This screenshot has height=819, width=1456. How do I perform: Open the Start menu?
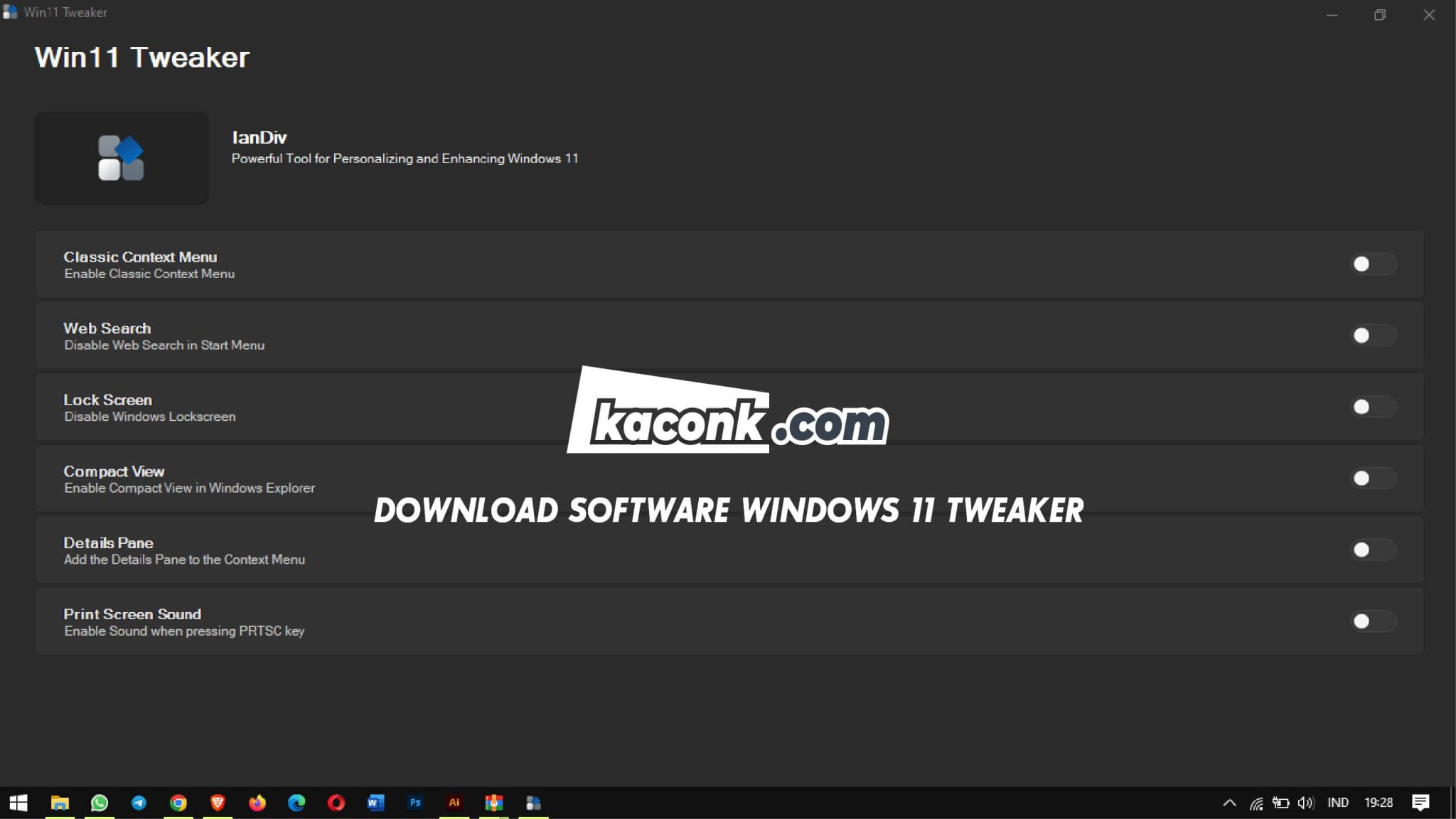point(18,803)
